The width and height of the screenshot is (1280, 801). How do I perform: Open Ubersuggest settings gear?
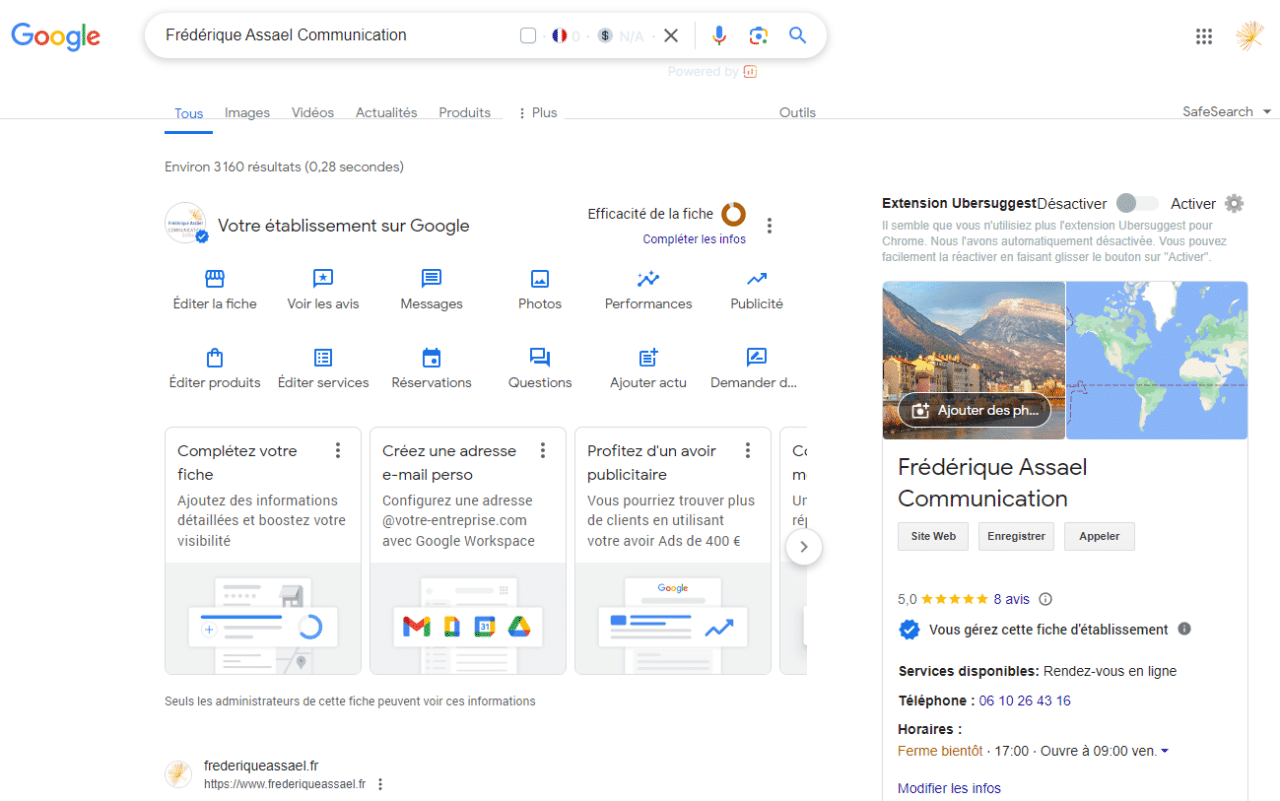1234,203
